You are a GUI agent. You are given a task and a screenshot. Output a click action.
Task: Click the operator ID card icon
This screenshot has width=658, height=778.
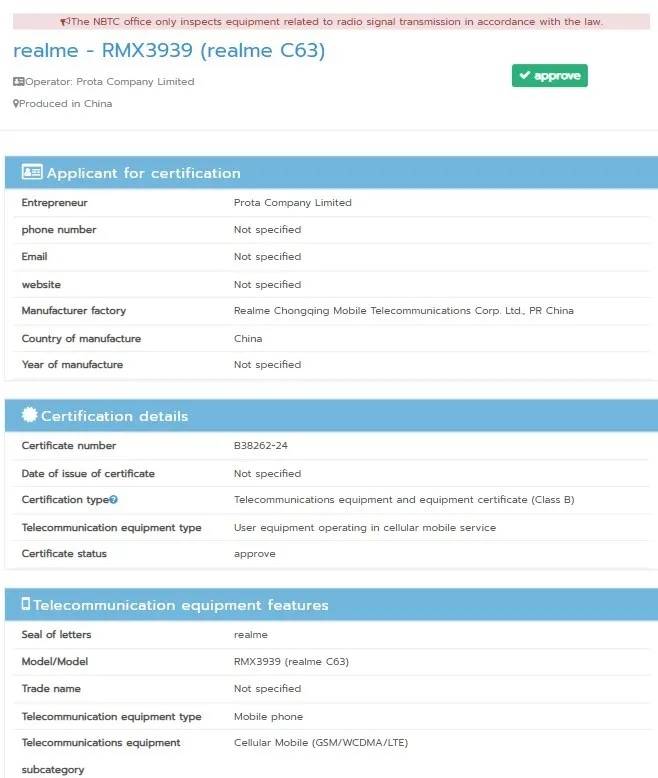(18, 82)
